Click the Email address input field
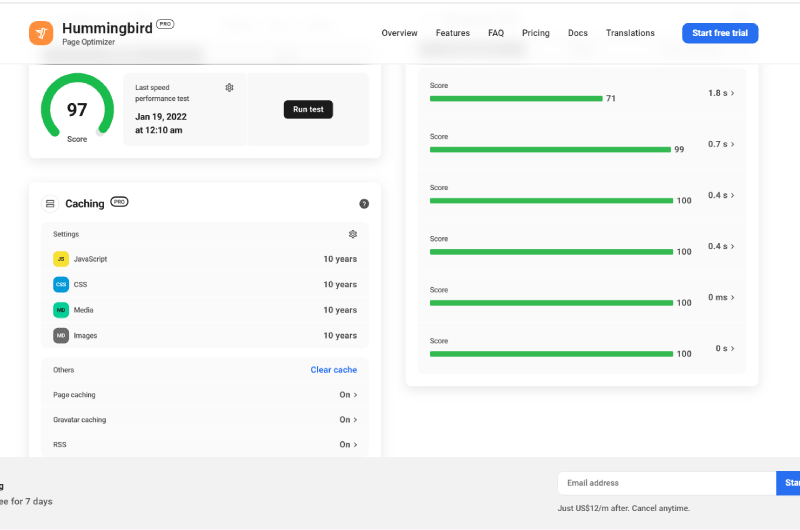Image resolution: width=800 pixels, height=530 pixels. (x=667, y=483)
